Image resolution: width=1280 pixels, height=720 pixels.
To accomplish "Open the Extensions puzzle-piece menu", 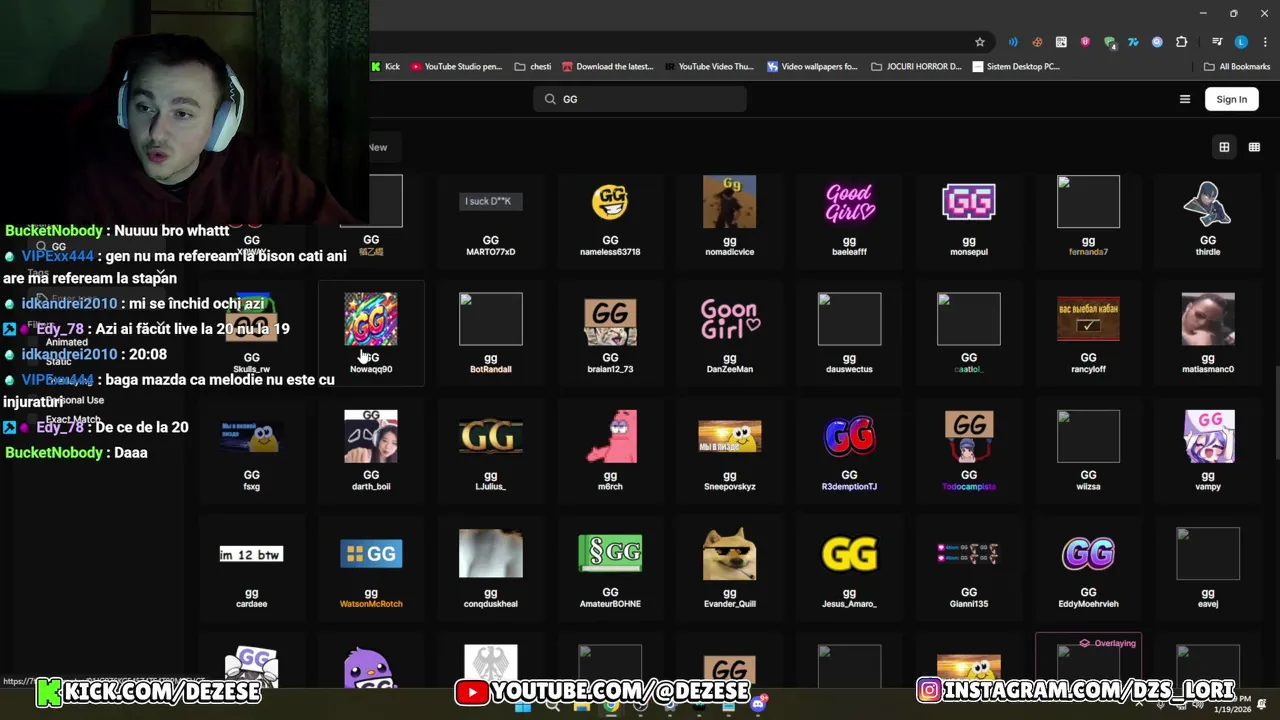I will coord(1182,42).
